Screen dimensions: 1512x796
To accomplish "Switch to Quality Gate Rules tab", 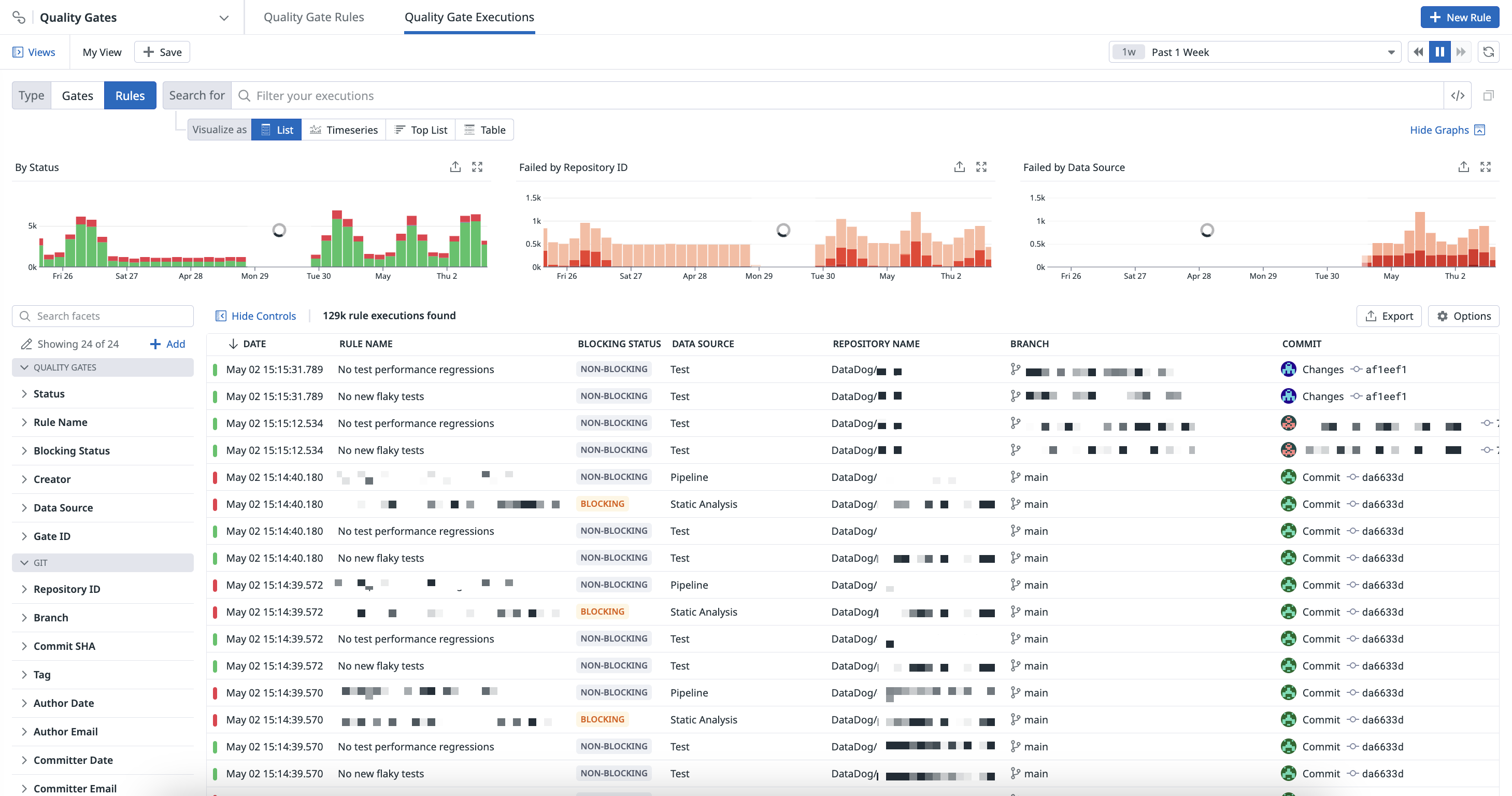I will point(313,17).
